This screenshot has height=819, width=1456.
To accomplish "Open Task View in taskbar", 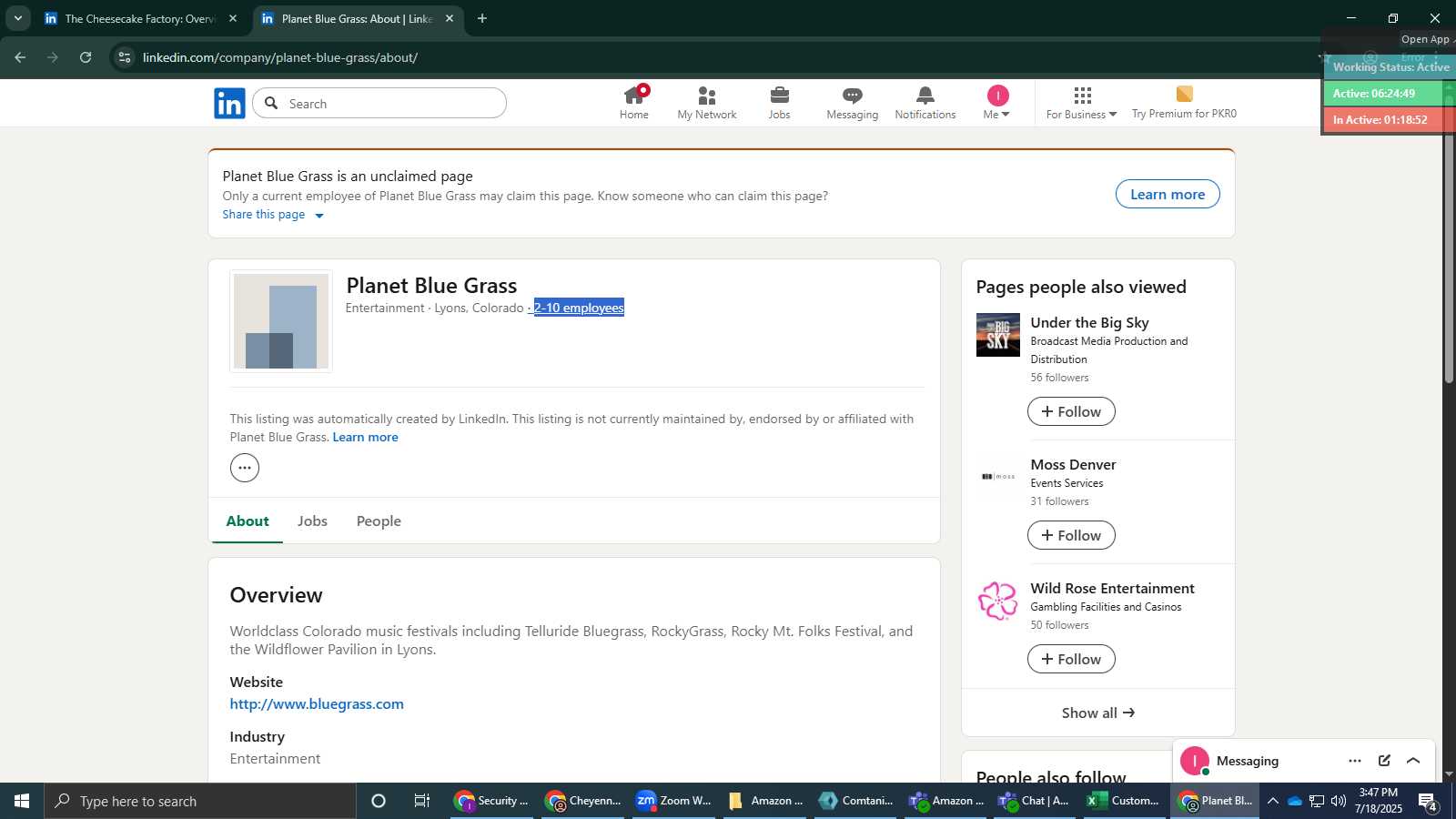I will pyautogui.click(x=422, y=801).
